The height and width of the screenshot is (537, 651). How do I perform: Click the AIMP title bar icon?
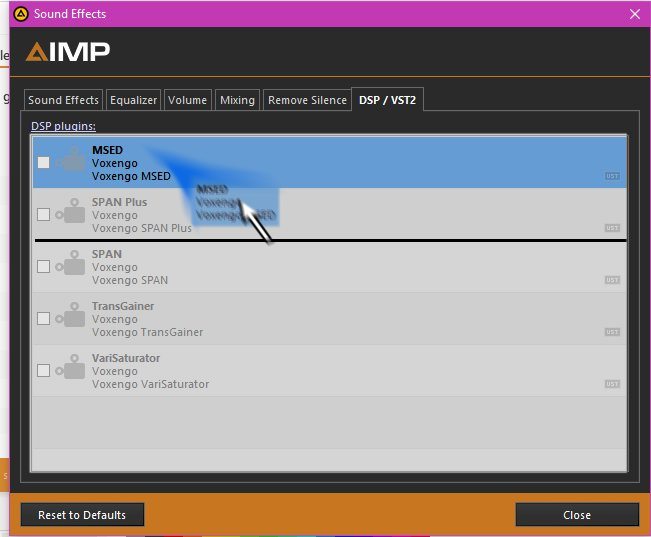click(21, 14)
